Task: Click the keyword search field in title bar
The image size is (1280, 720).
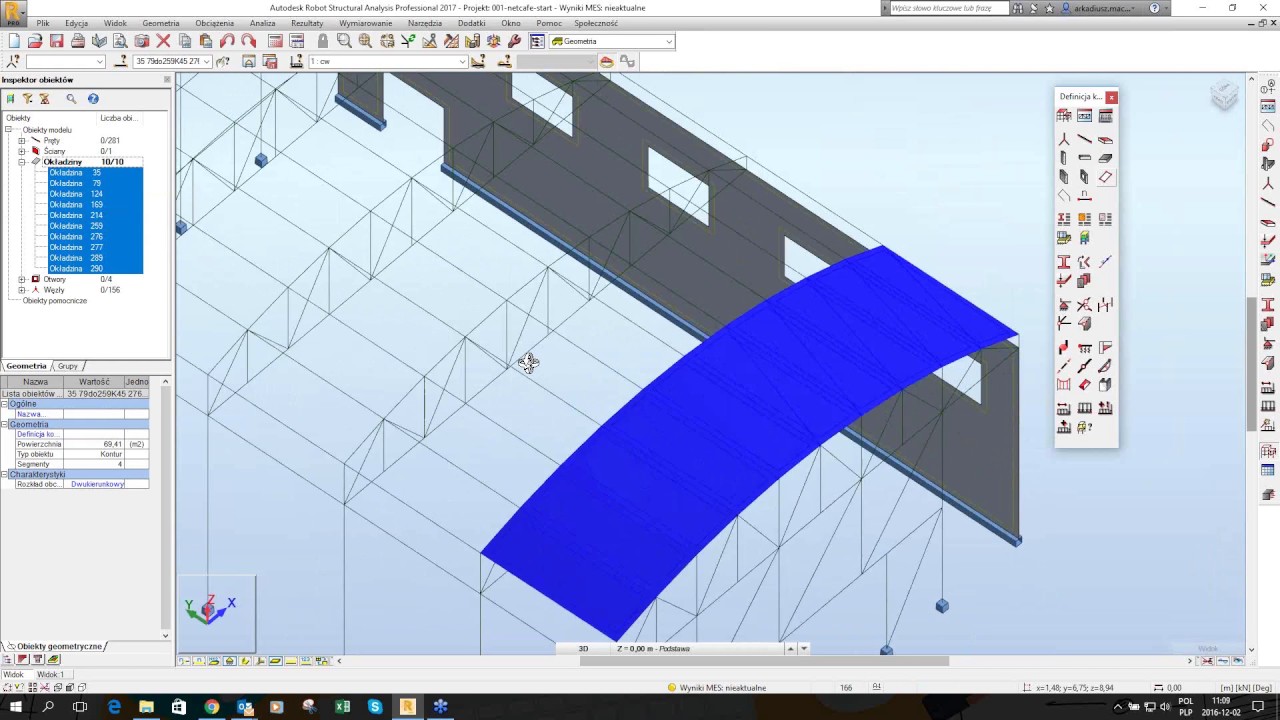Action: tap(947, 8)
